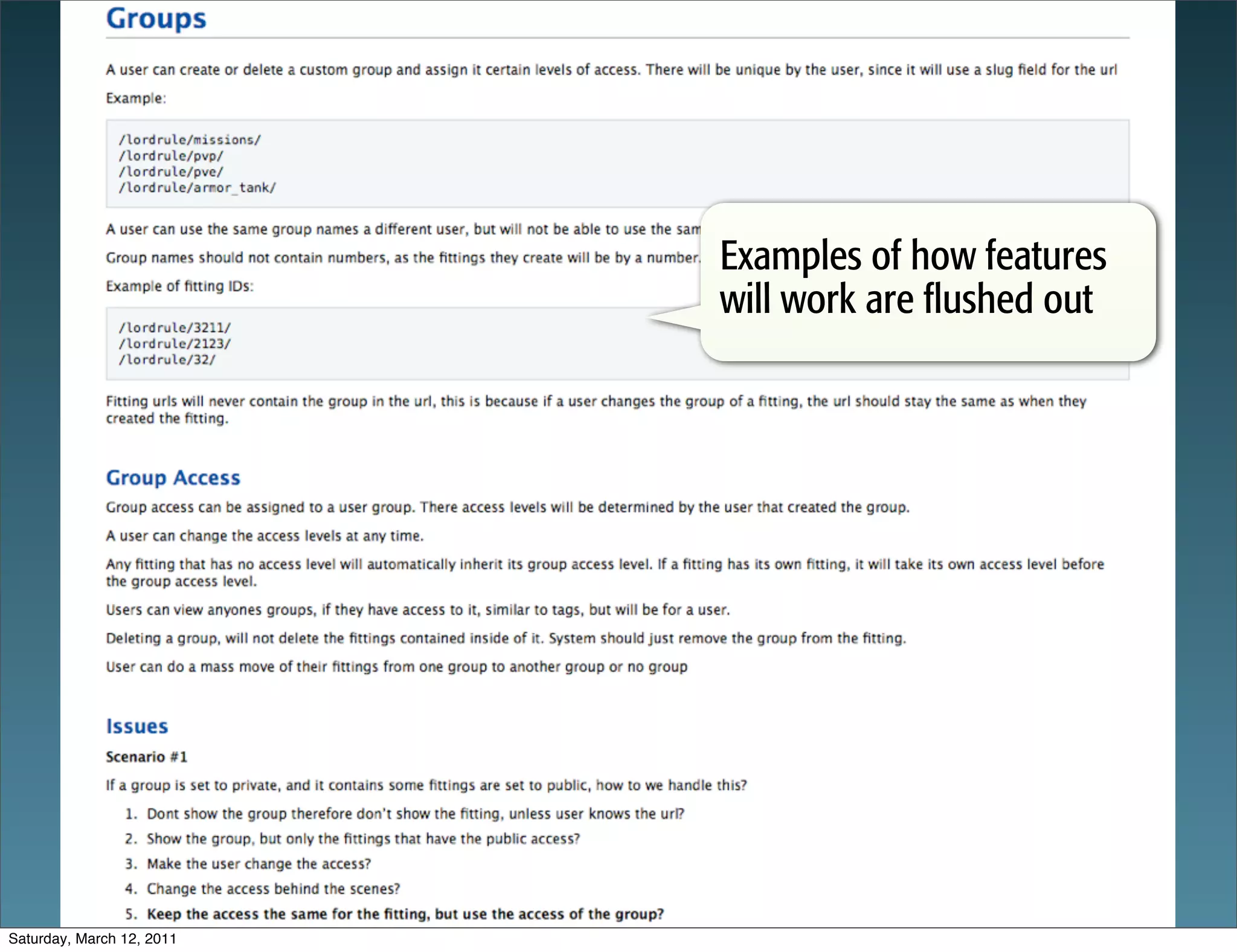The image size is (1237, 952).
Task: Click the /lordrule/32/ fitting ID line
Action: [167, 360]
